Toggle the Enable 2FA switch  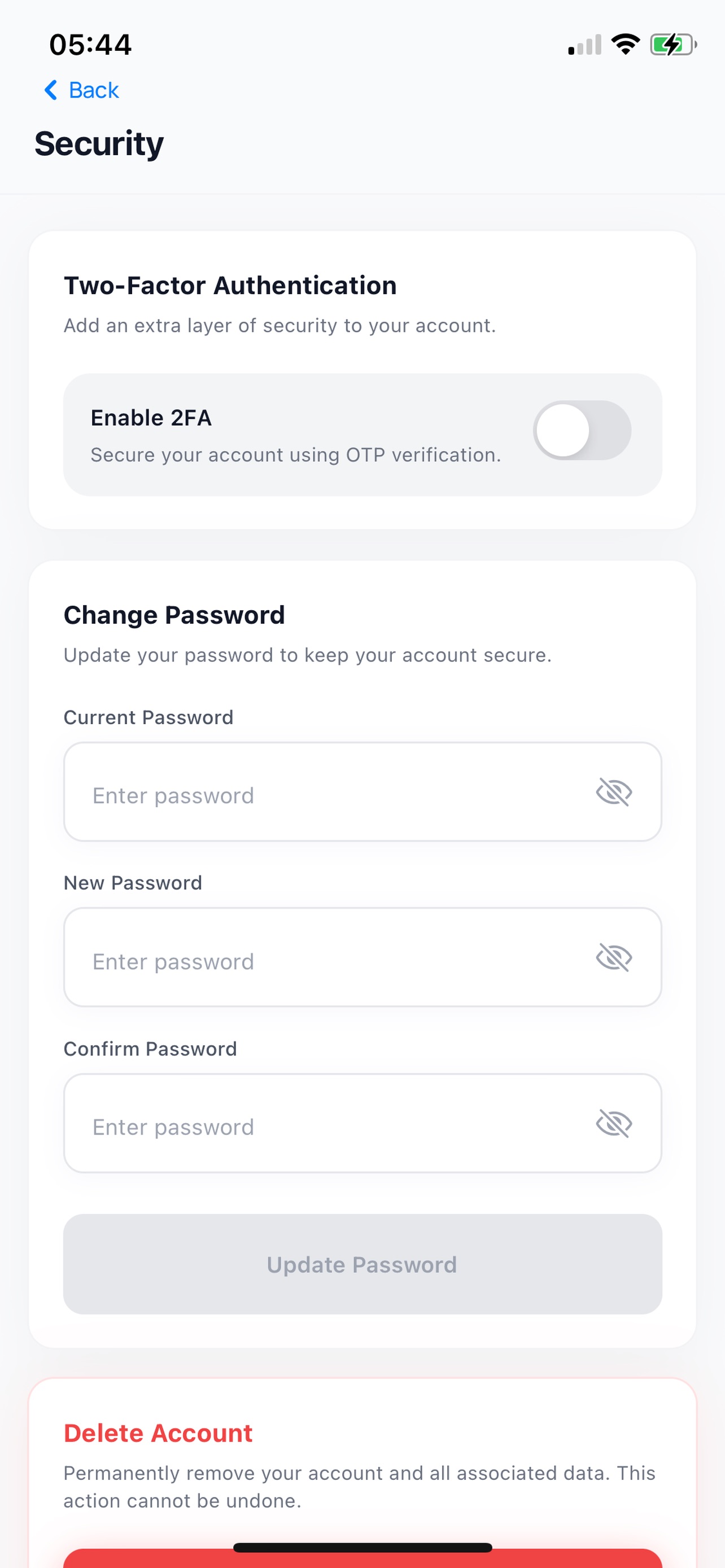(x=582, y=430)
